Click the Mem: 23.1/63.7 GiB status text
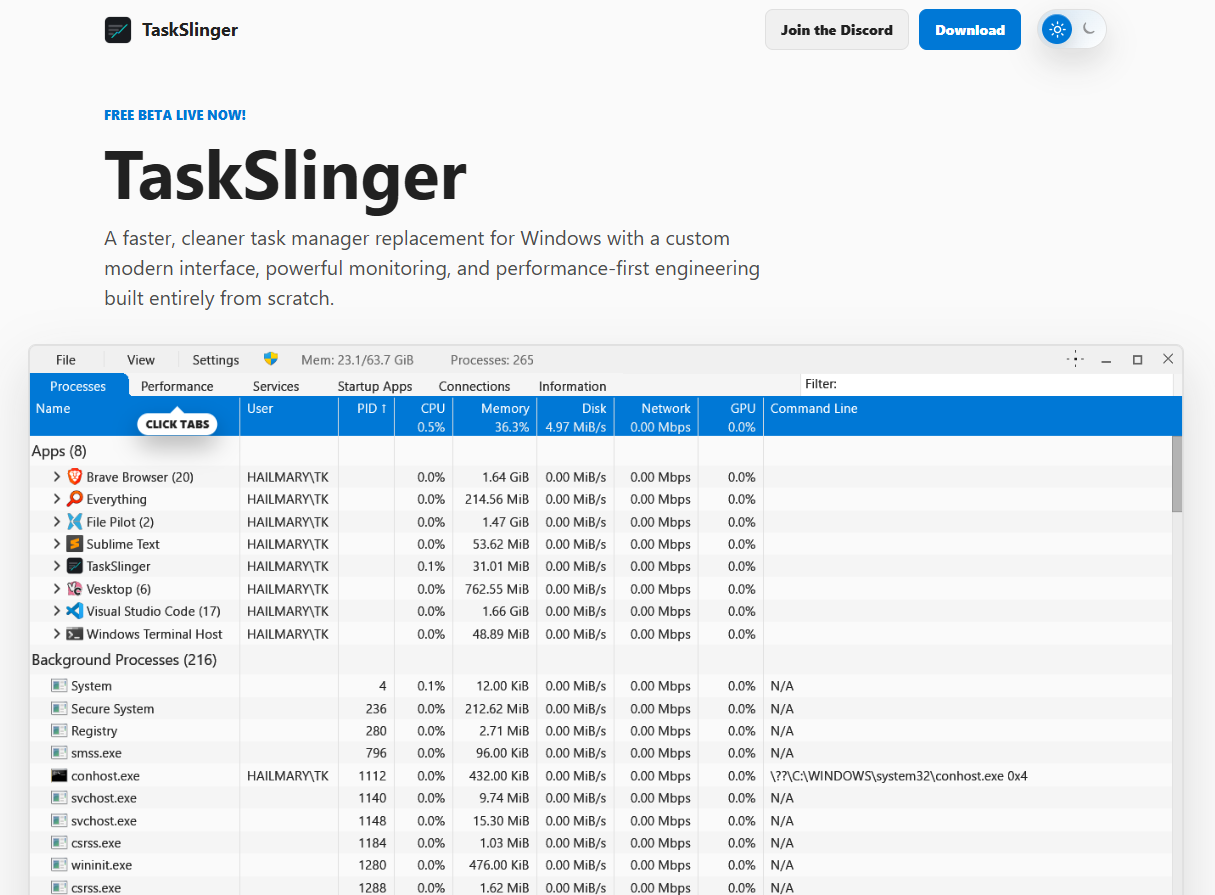 click(357, 360)
